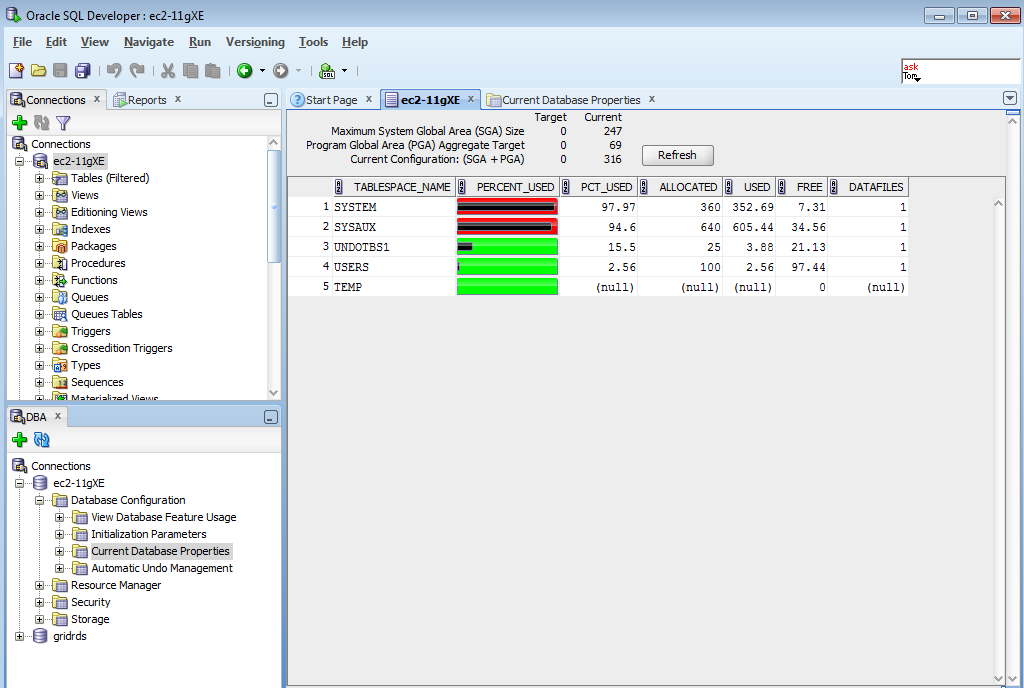Screen dimensions: 1024x688
Task: Click the FREE column header
Action: click(x=802, y=187)
